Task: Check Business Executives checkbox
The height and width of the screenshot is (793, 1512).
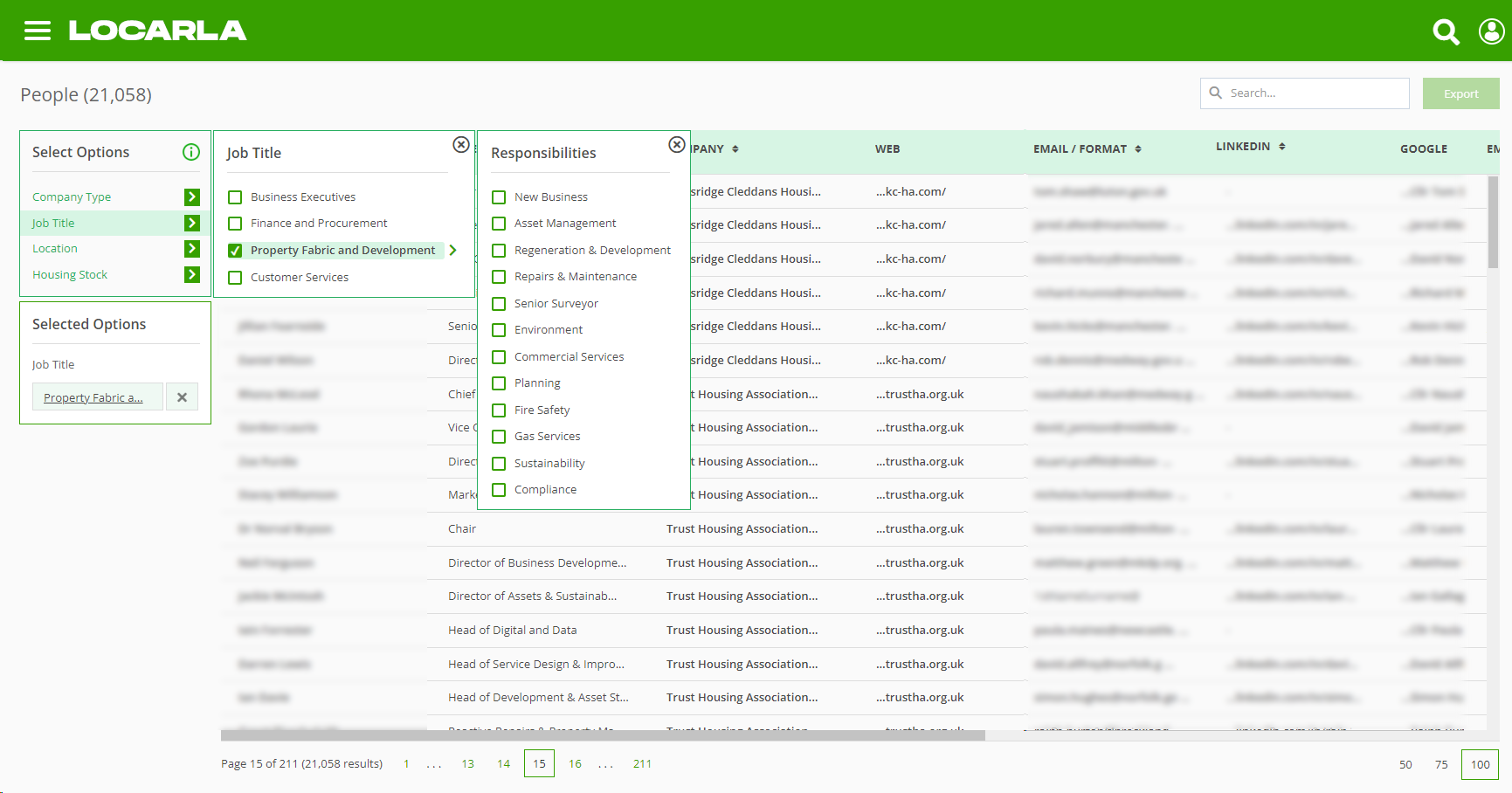Action: (x=235, y=197)
